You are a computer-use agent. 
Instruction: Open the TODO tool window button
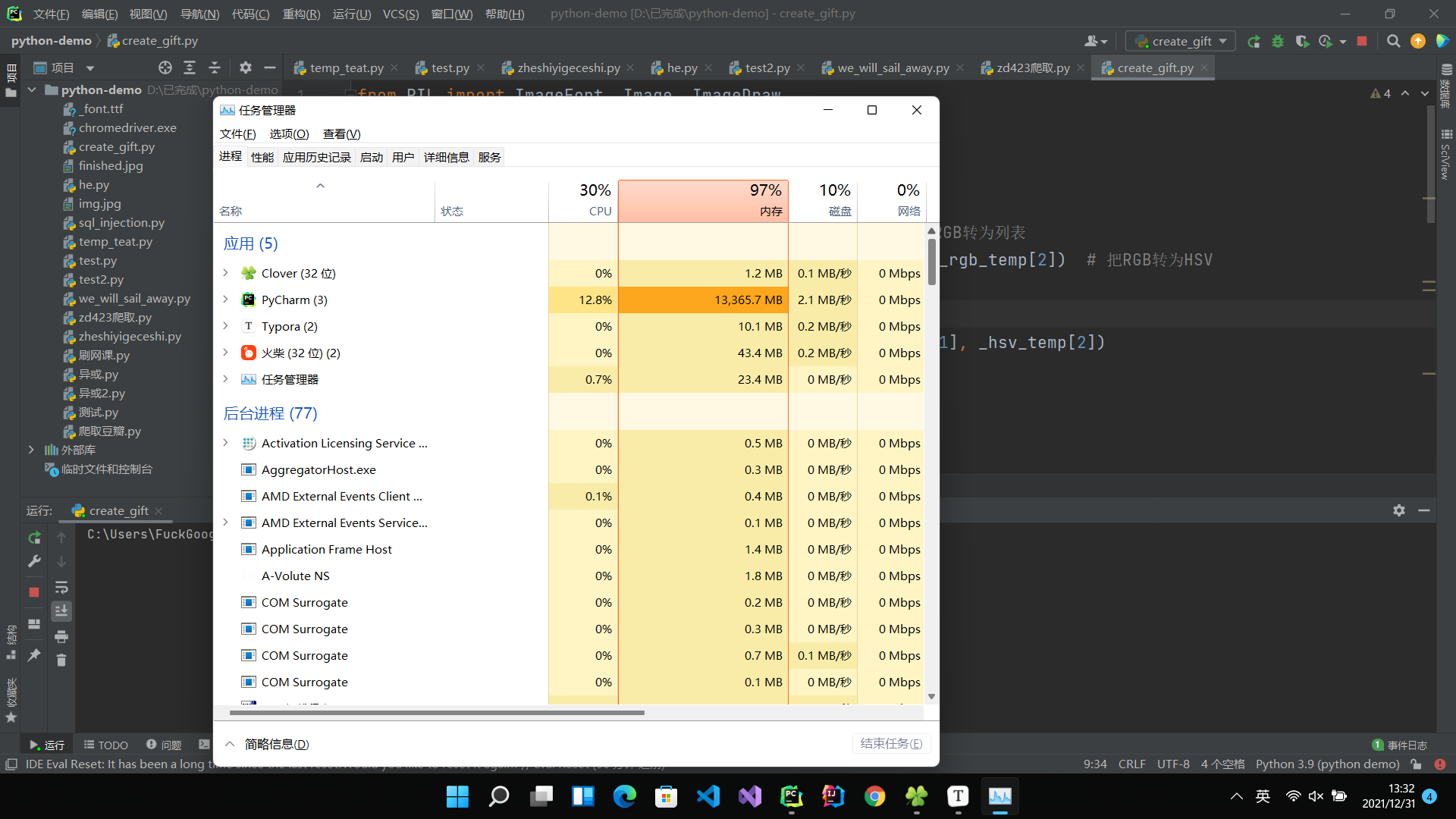point(105,745)
